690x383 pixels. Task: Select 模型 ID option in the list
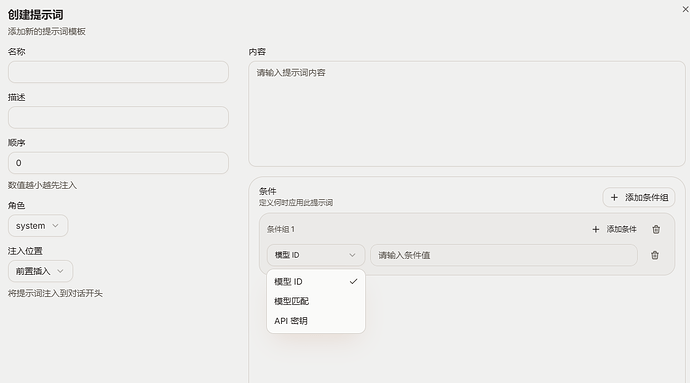(x=316, y=282)
